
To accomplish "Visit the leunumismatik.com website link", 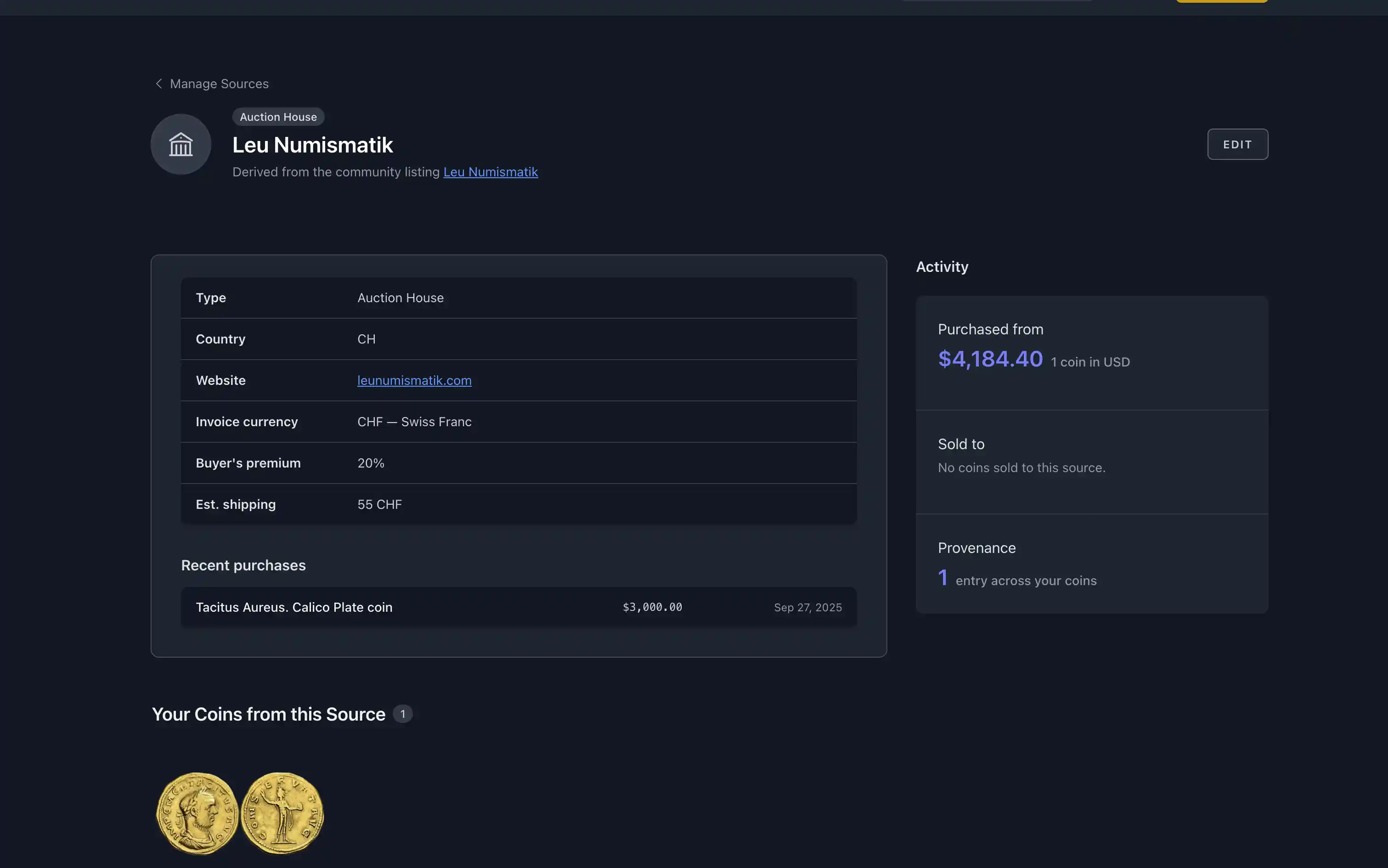I will [414, 380].
